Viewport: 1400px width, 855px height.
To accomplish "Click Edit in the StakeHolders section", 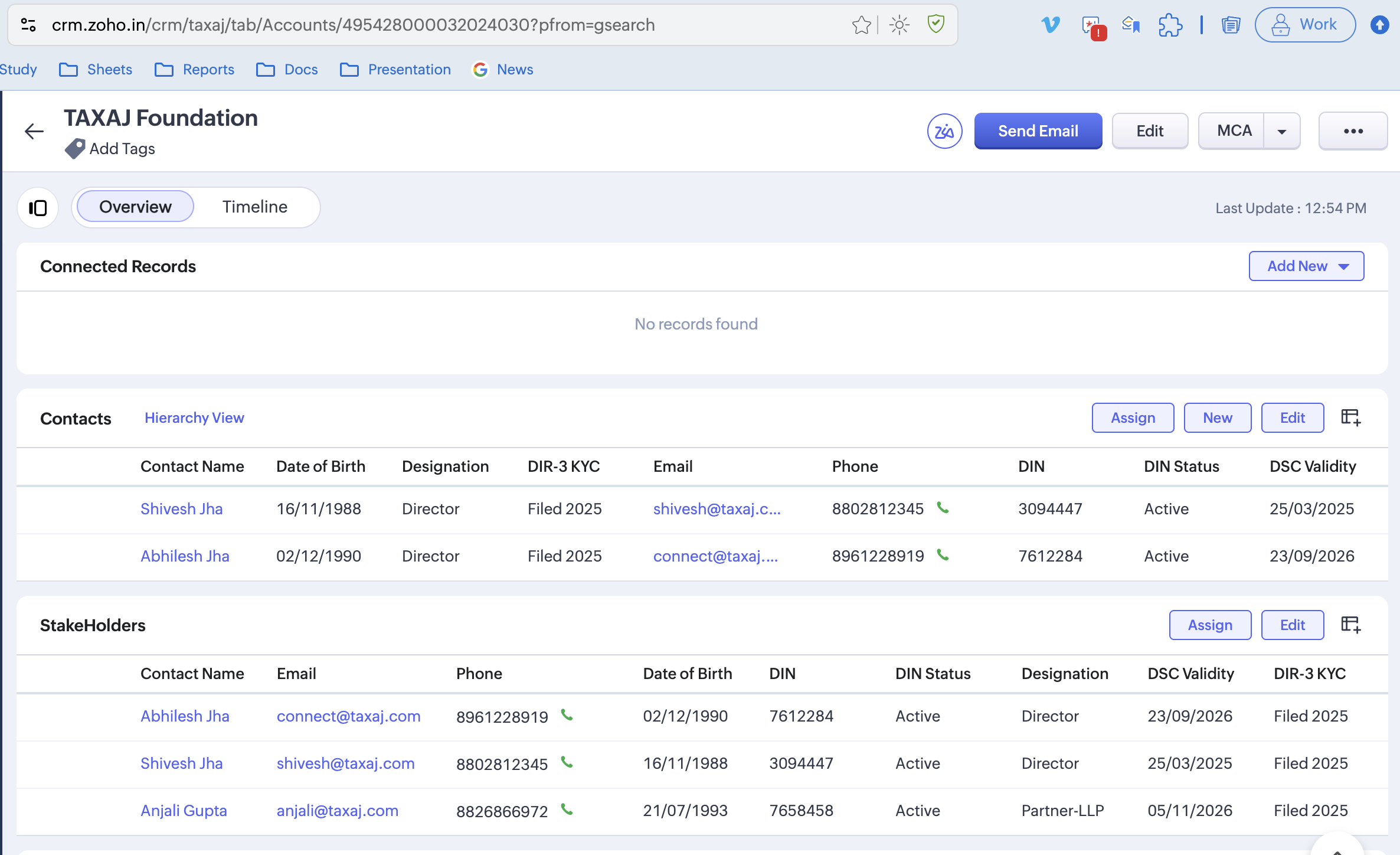I will [x=1293, y=625].
